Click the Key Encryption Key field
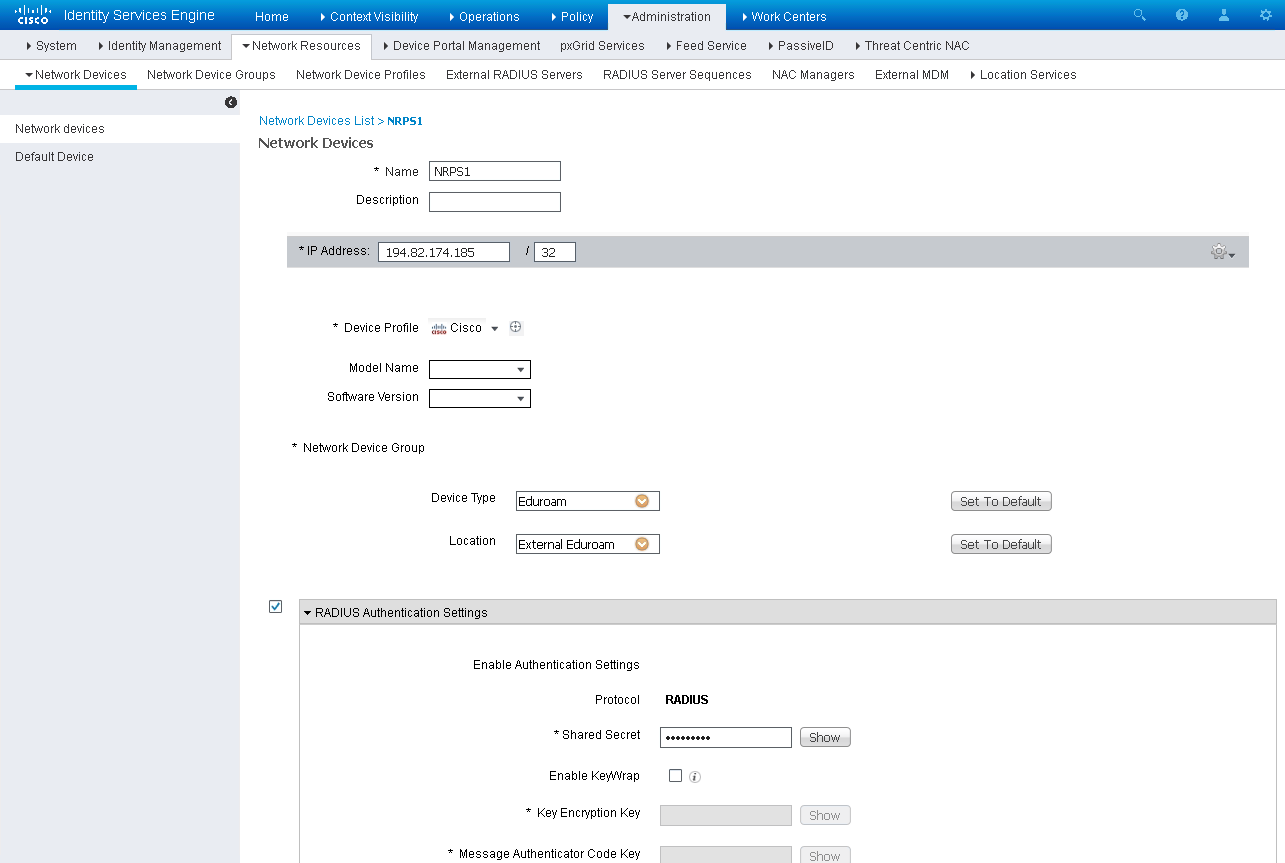 click(x=726, y=815)
